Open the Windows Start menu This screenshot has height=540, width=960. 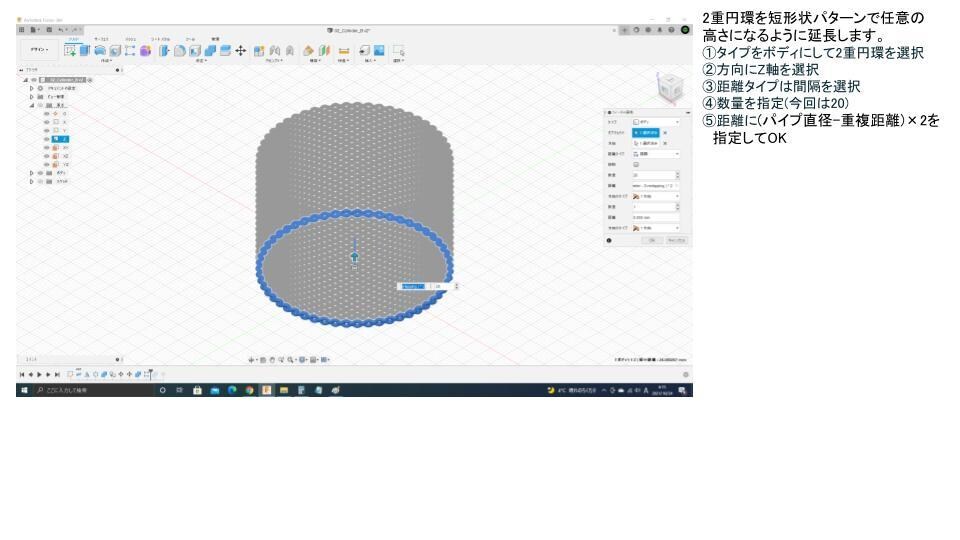point(24,390)
